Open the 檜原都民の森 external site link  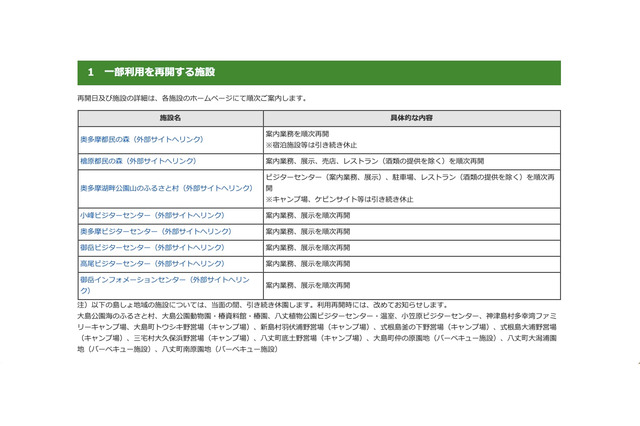tap(138, 161)
